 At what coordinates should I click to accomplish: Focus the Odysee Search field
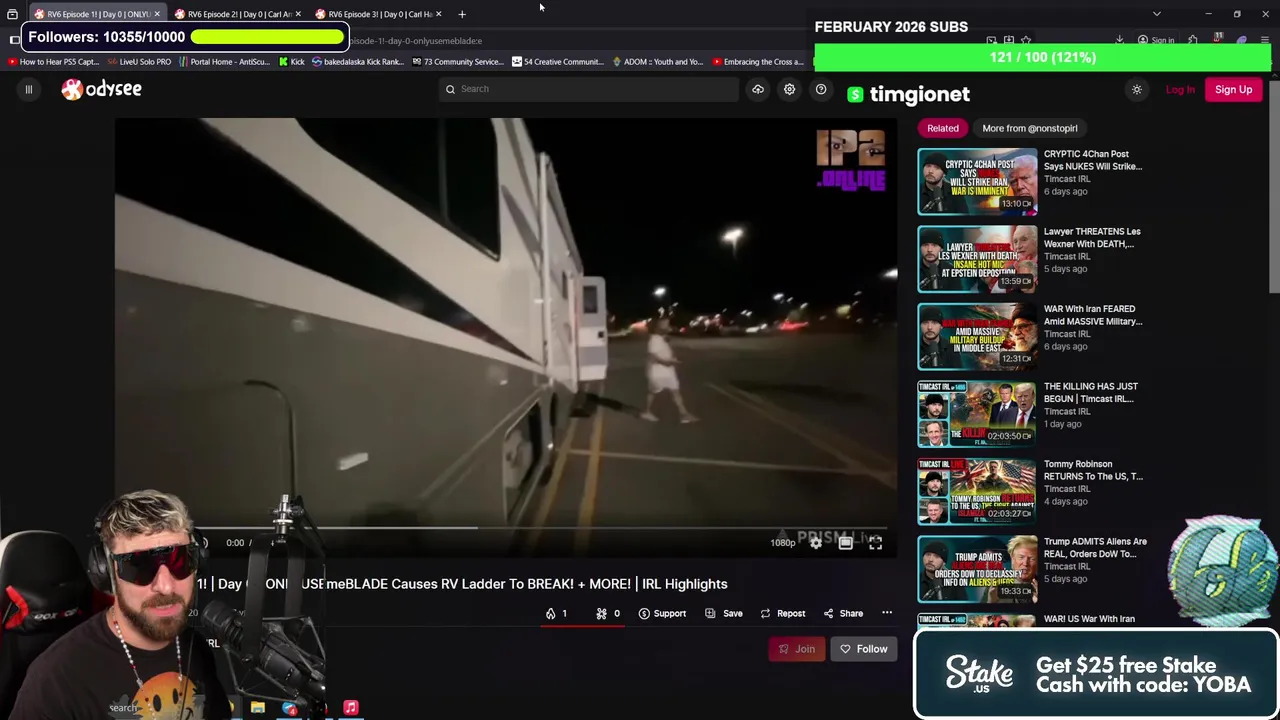point(589,89)
